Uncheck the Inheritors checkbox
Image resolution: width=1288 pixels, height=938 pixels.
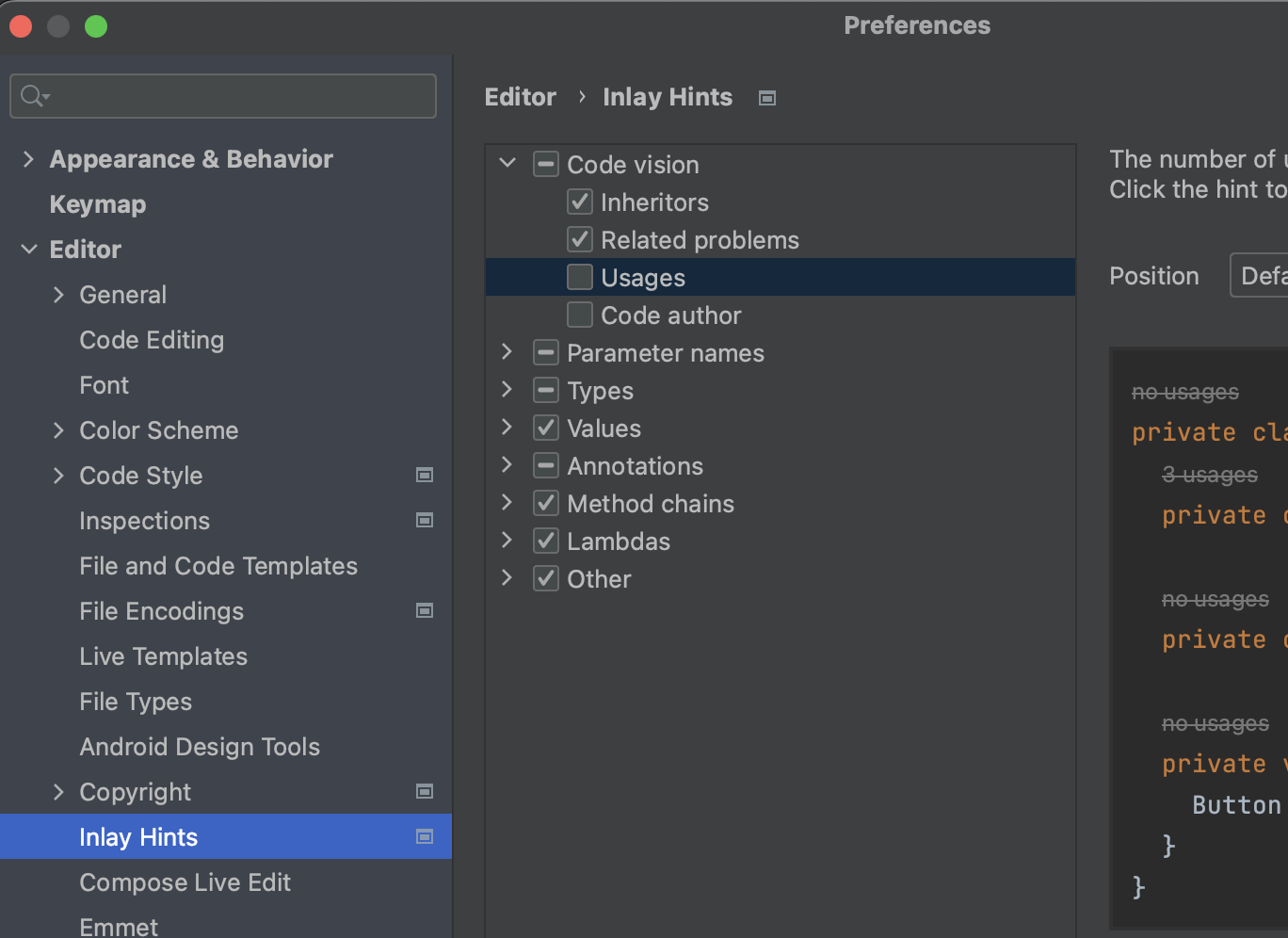tap(580, 202)
